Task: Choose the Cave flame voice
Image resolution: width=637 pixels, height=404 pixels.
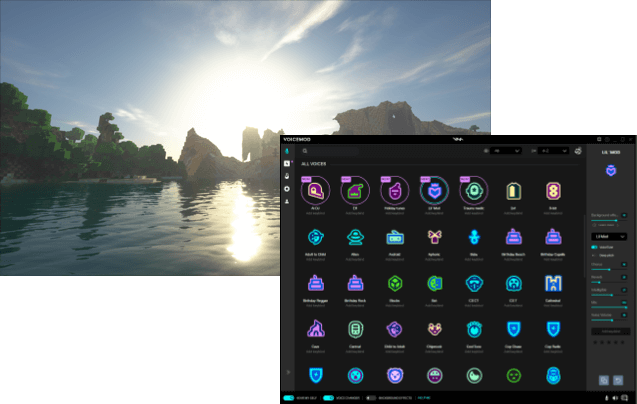Action: 315,329
